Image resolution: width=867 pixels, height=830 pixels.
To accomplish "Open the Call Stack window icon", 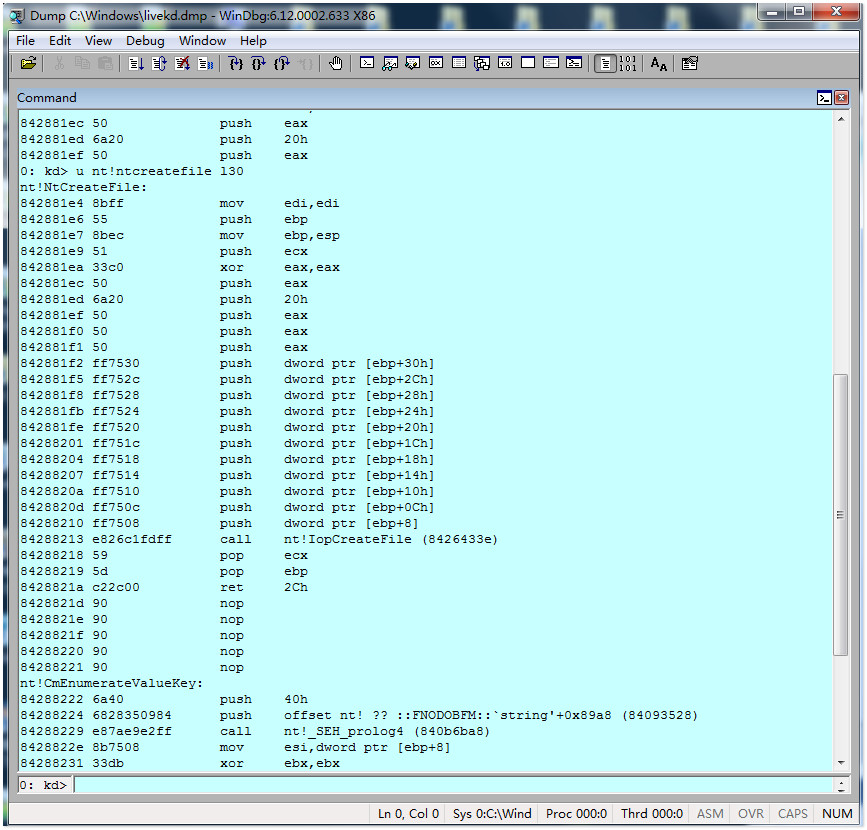I will point(482,63).
